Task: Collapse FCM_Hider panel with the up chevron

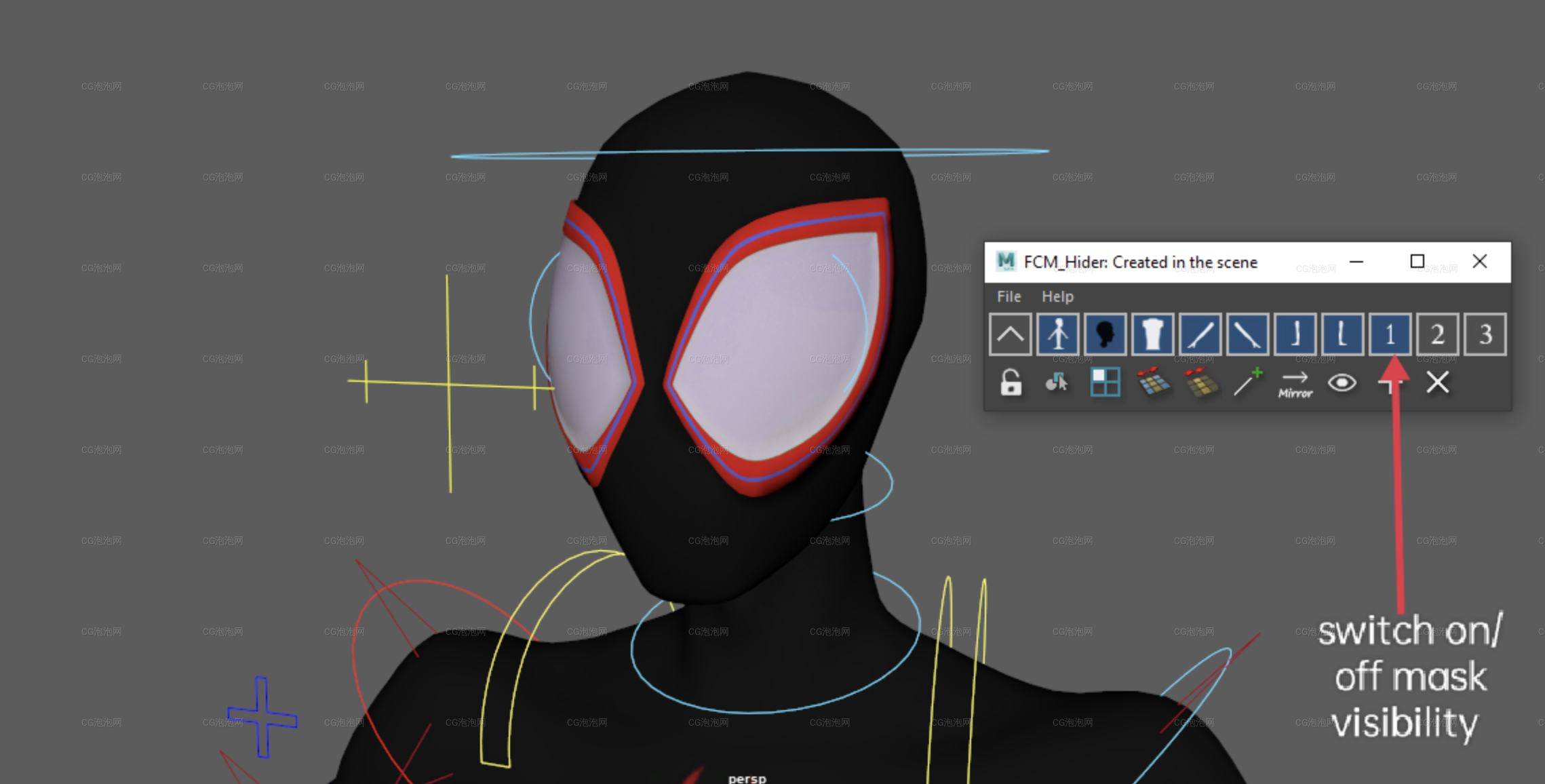Action: [1010, 334]
